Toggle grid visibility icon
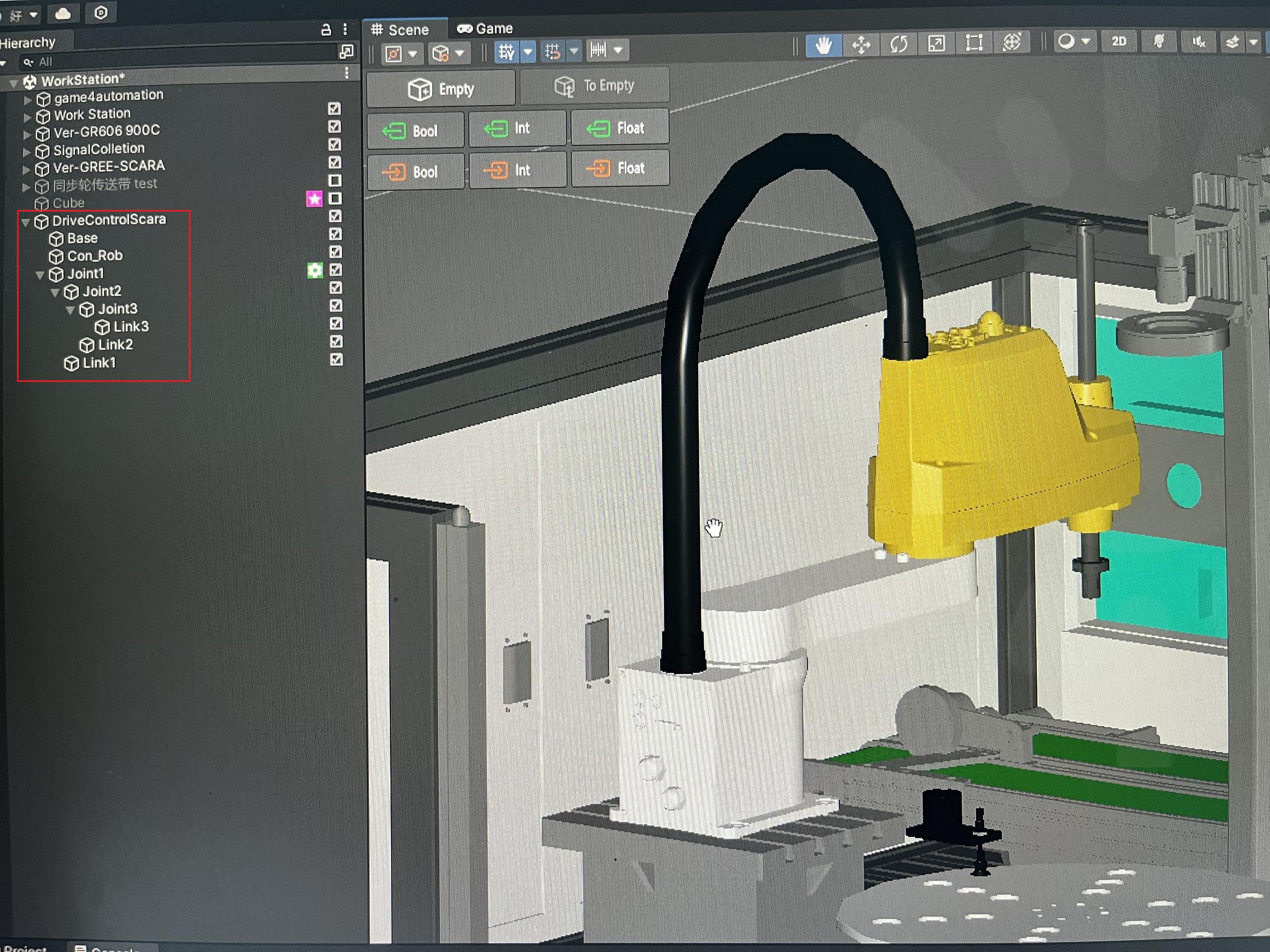The height and width of the screenshot is (952, 1270). [x=507, y=52]
